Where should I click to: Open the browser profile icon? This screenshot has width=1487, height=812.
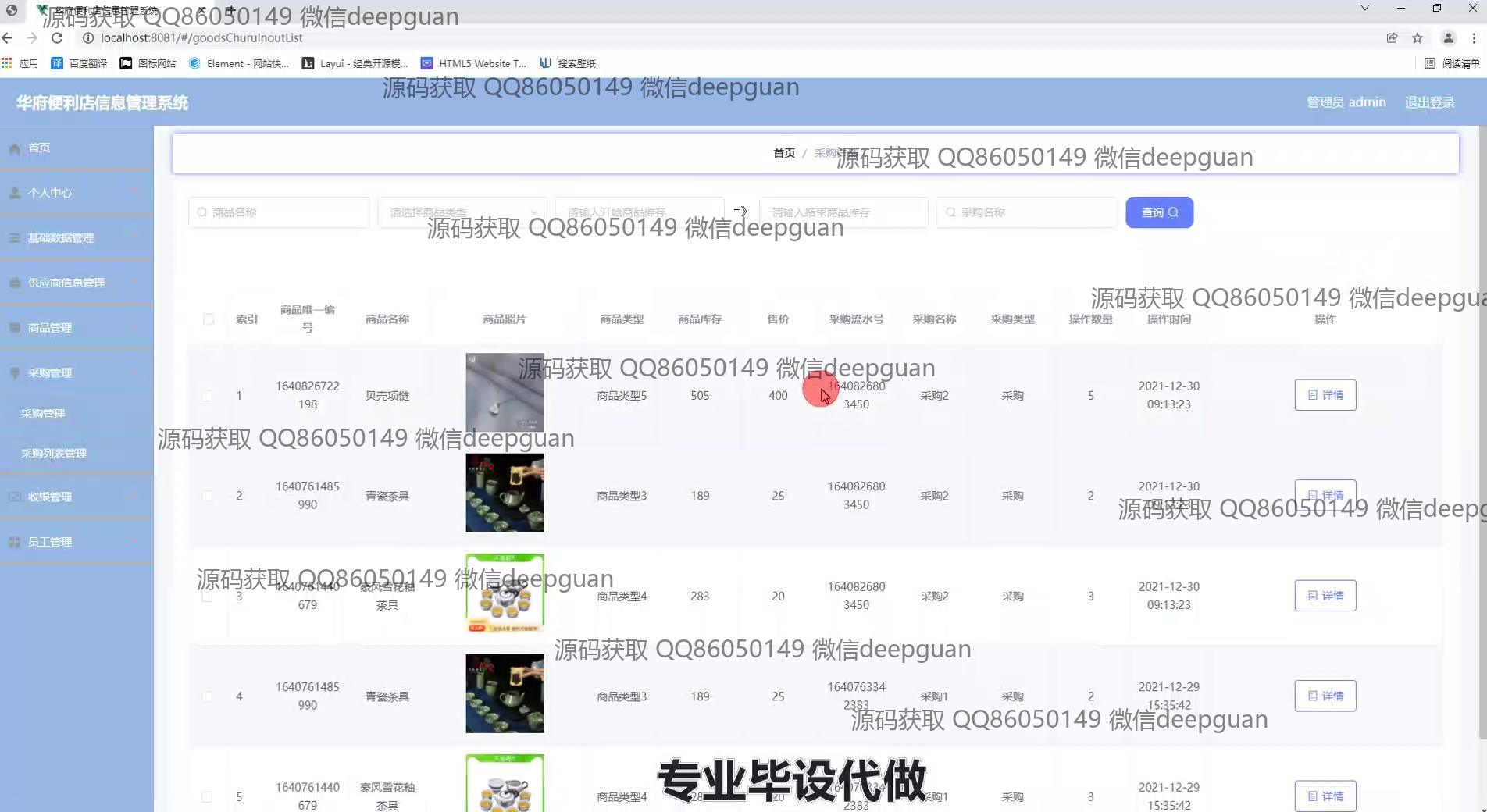(1448, 37)
